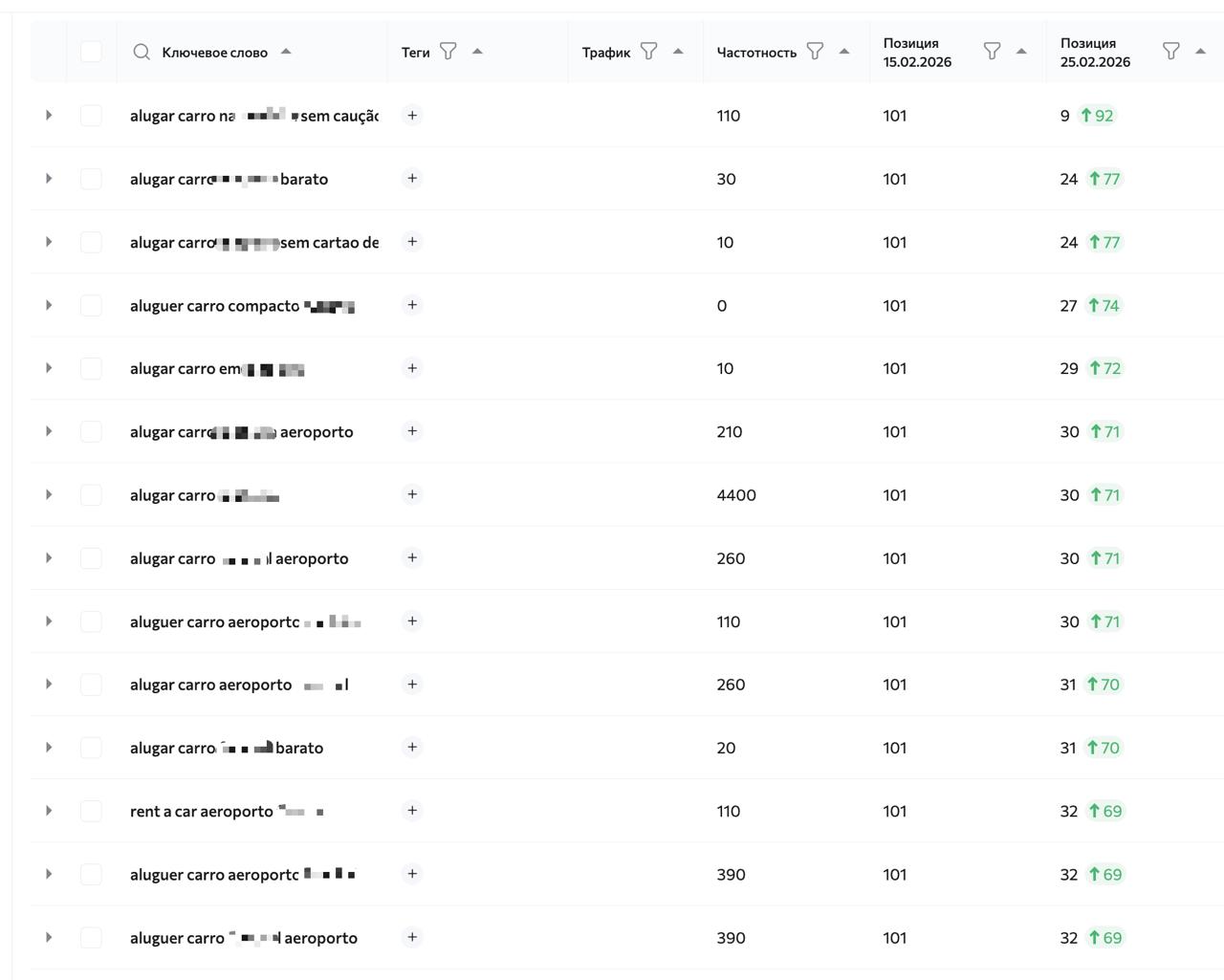Open the filter for Частотность column
The width and height of the screenshot is (1224, 980).
[x=815, y=52]
